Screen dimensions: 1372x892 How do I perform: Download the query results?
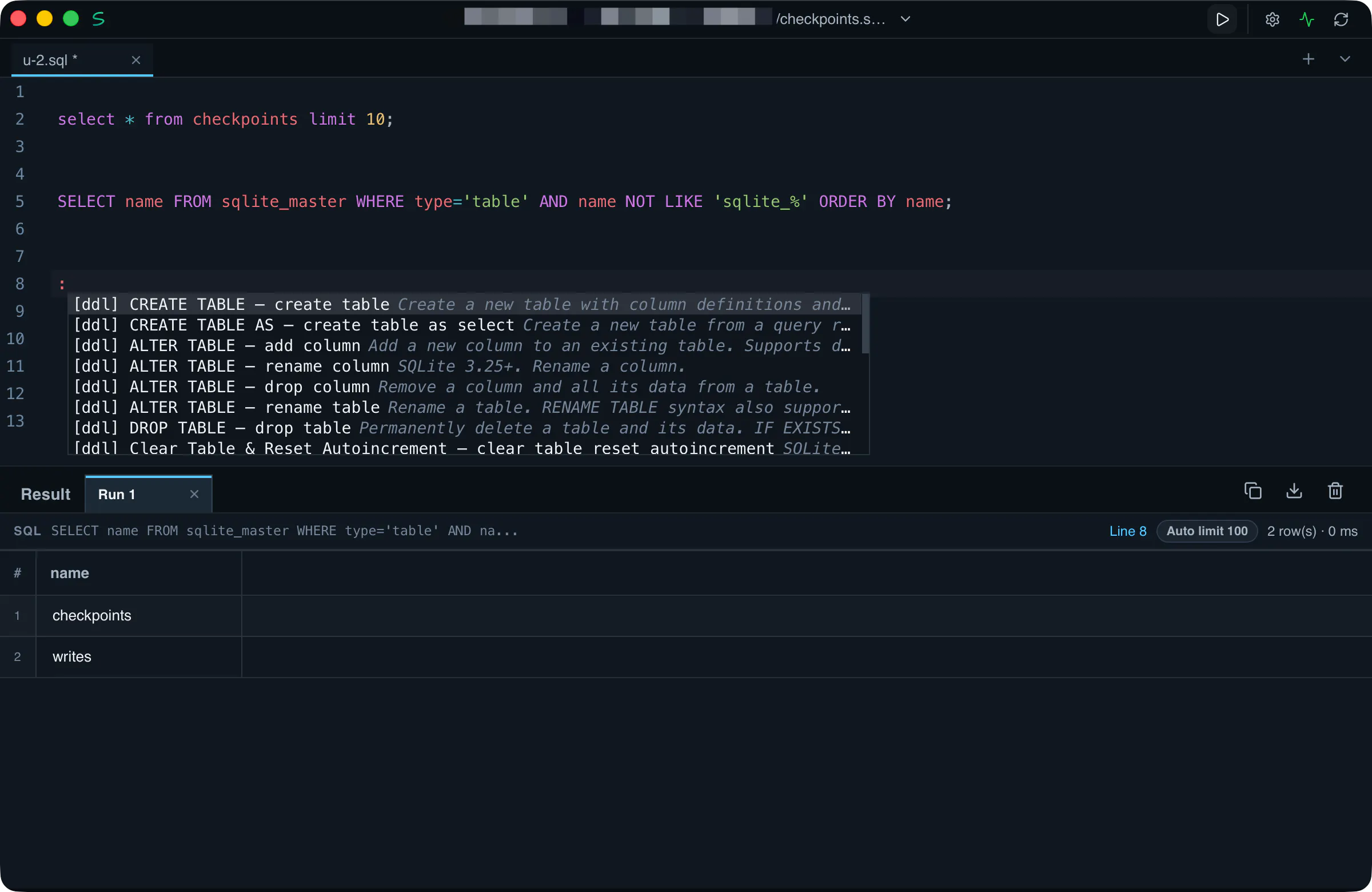(1294, 491)
